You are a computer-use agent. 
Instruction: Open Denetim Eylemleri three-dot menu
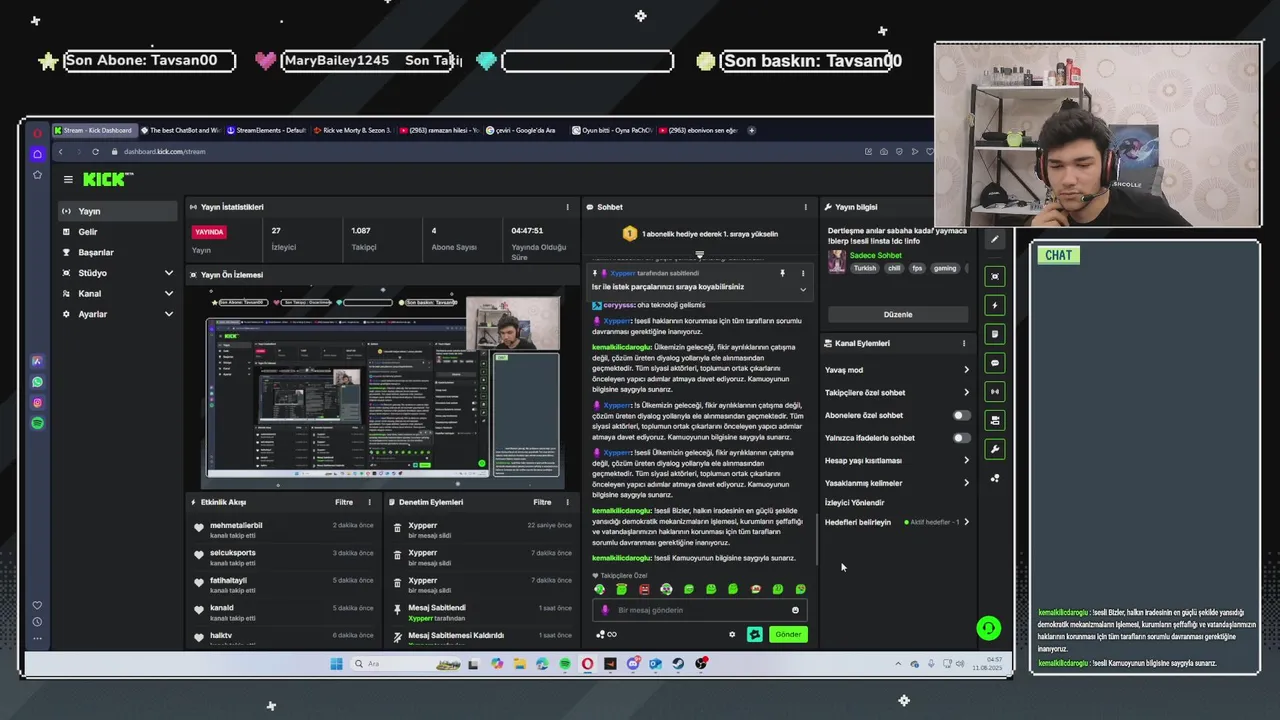pyautogui.click(x=567, y=502)
